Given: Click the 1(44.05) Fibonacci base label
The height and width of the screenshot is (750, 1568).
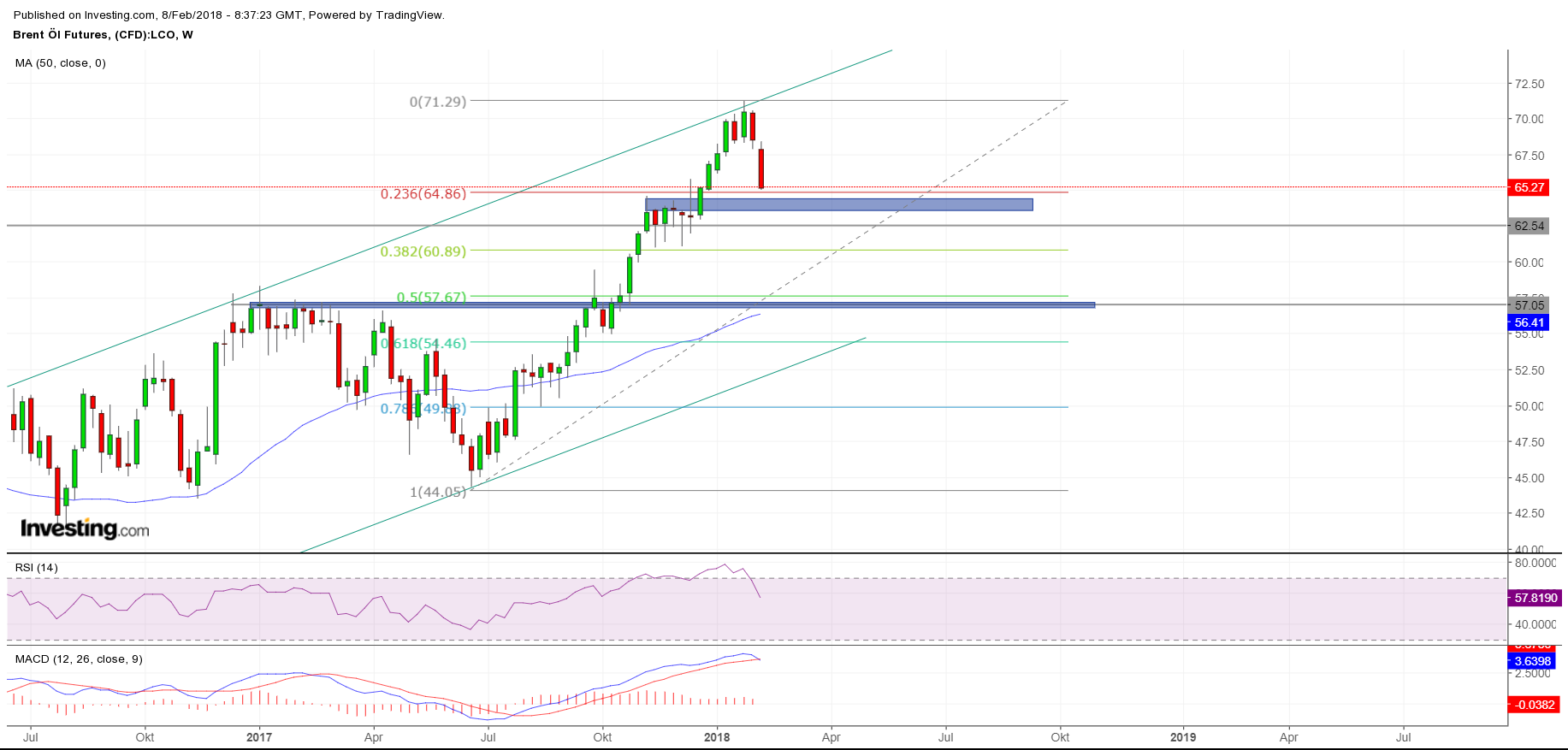Looking at the screenshot, I should click(438, 492).
